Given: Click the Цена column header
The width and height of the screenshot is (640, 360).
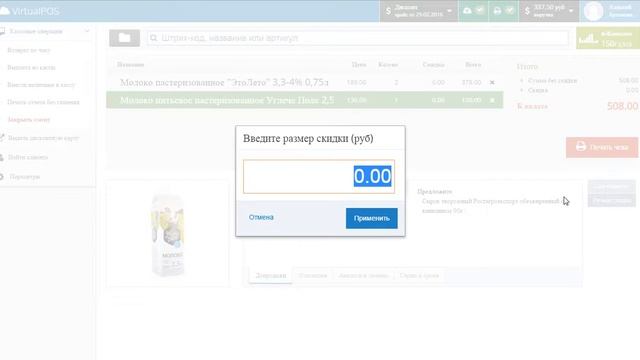Looking at the screenshot, I should 359,64.
